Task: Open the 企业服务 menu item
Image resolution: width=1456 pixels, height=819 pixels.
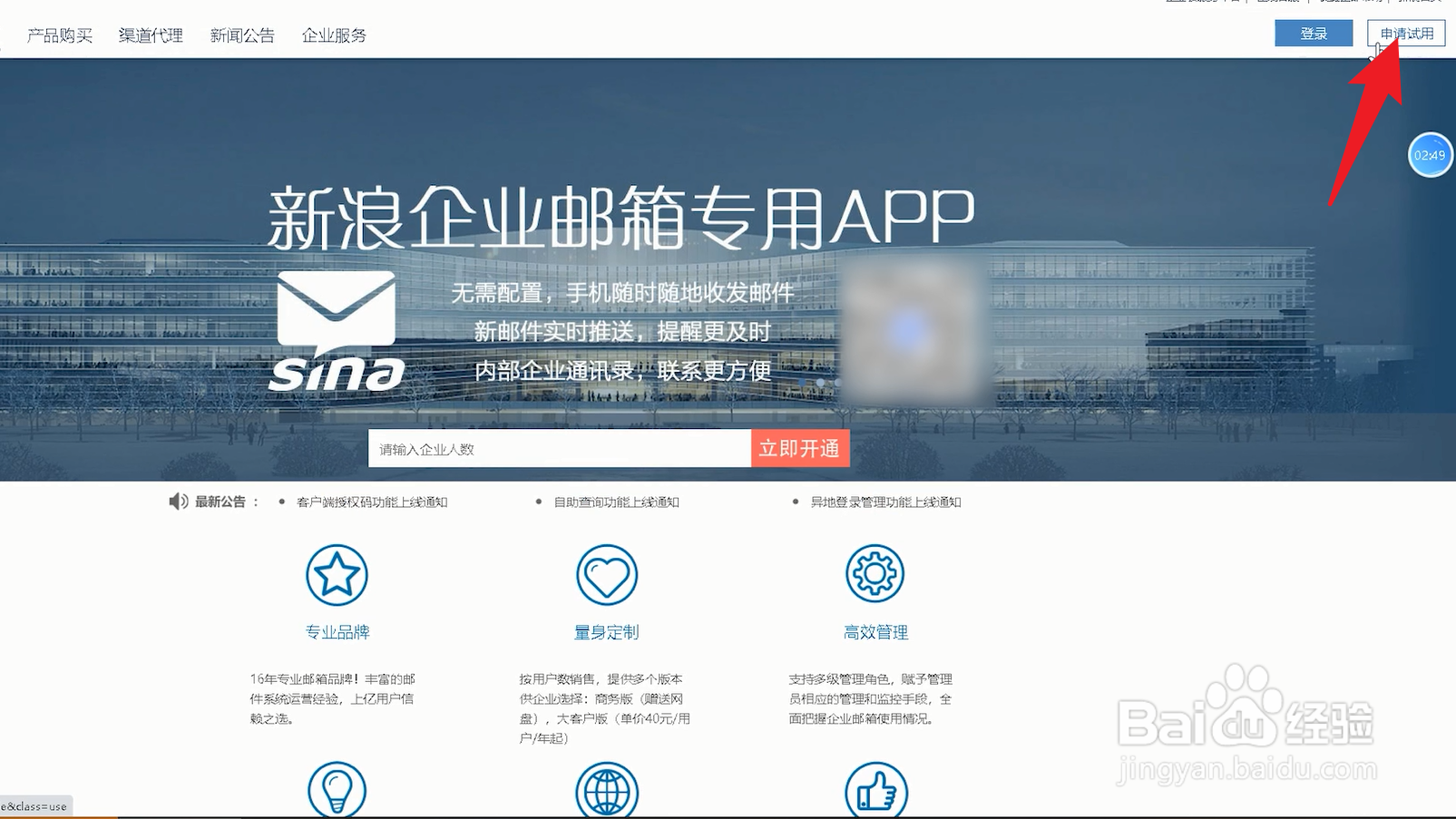Action: 334,35
